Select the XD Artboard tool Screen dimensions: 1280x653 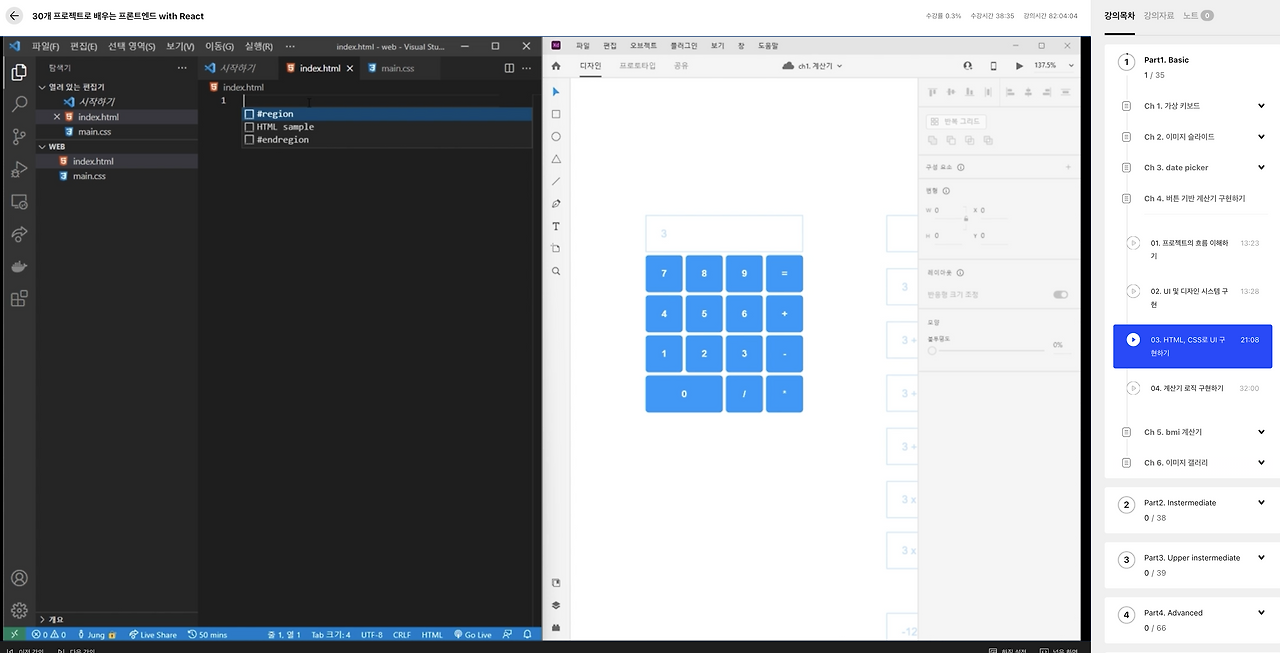tap(556, 248)
